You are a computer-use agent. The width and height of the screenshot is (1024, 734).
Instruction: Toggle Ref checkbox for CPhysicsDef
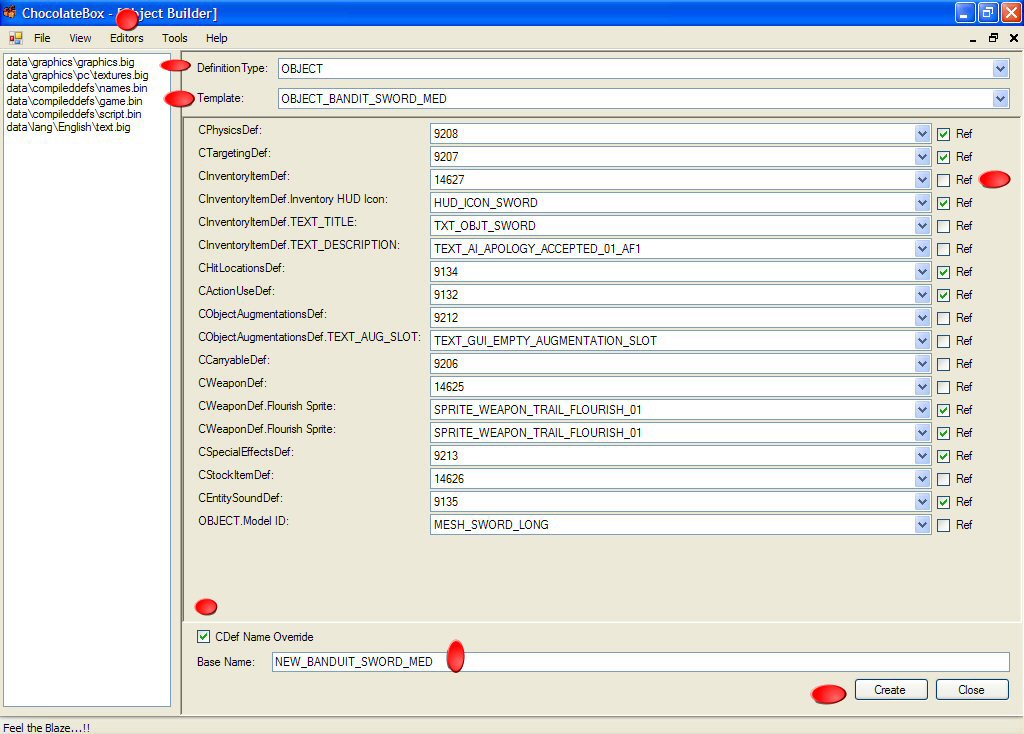[x=944, y=134]
